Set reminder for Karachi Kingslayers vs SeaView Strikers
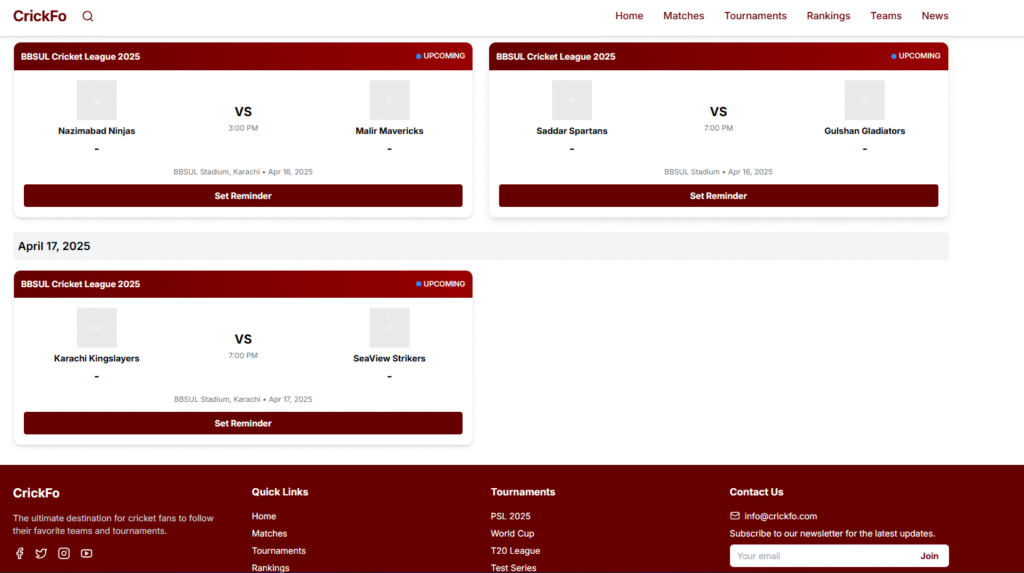The height and width of the screenshot is (573, 1024). pos(243,423)
